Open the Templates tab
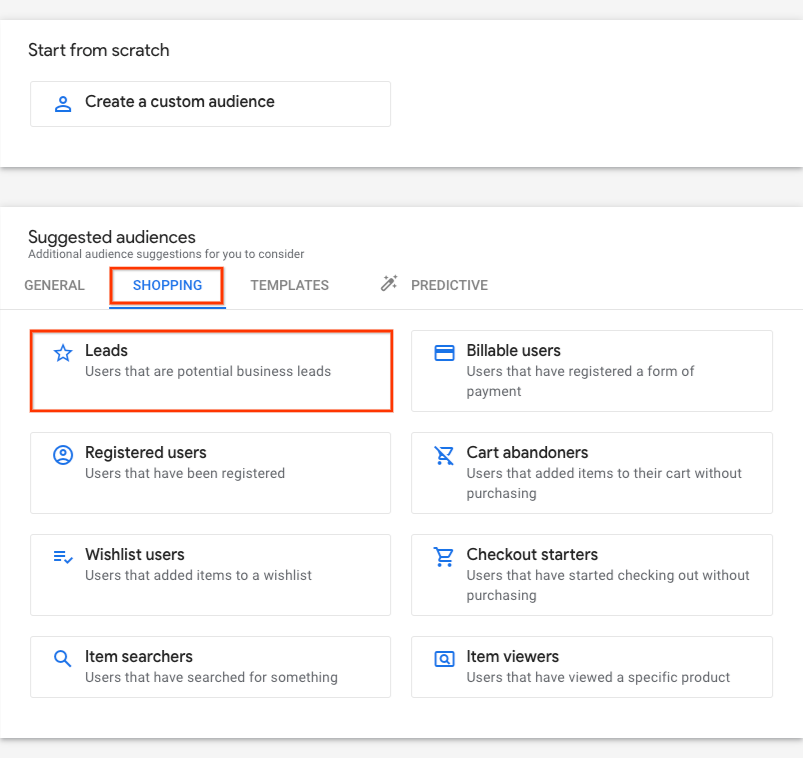This screenshot has width=803, height=758. tap(289, 285)
